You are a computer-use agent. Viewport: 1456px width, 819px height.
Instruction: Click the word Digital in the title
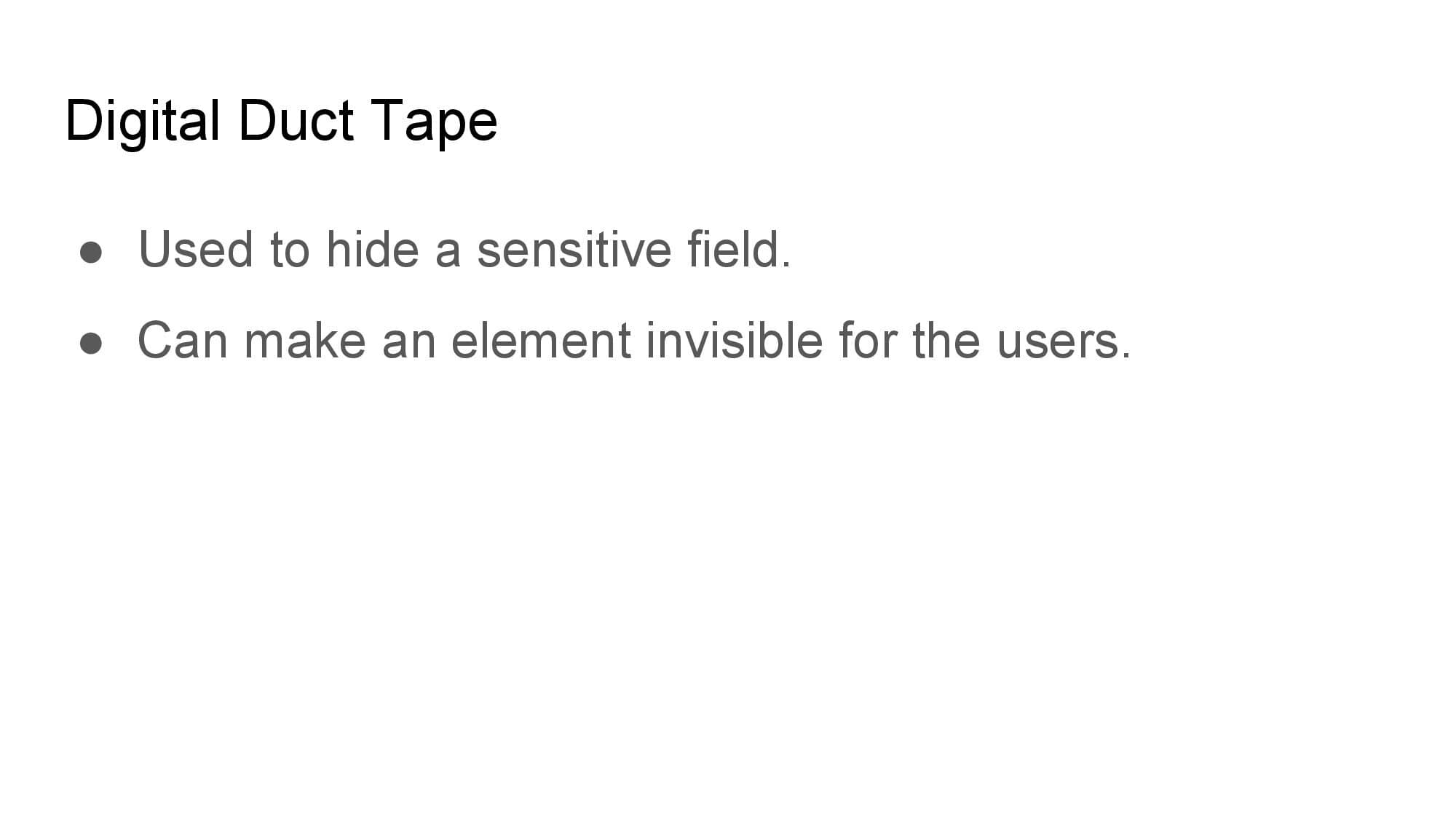pos(143,122)
